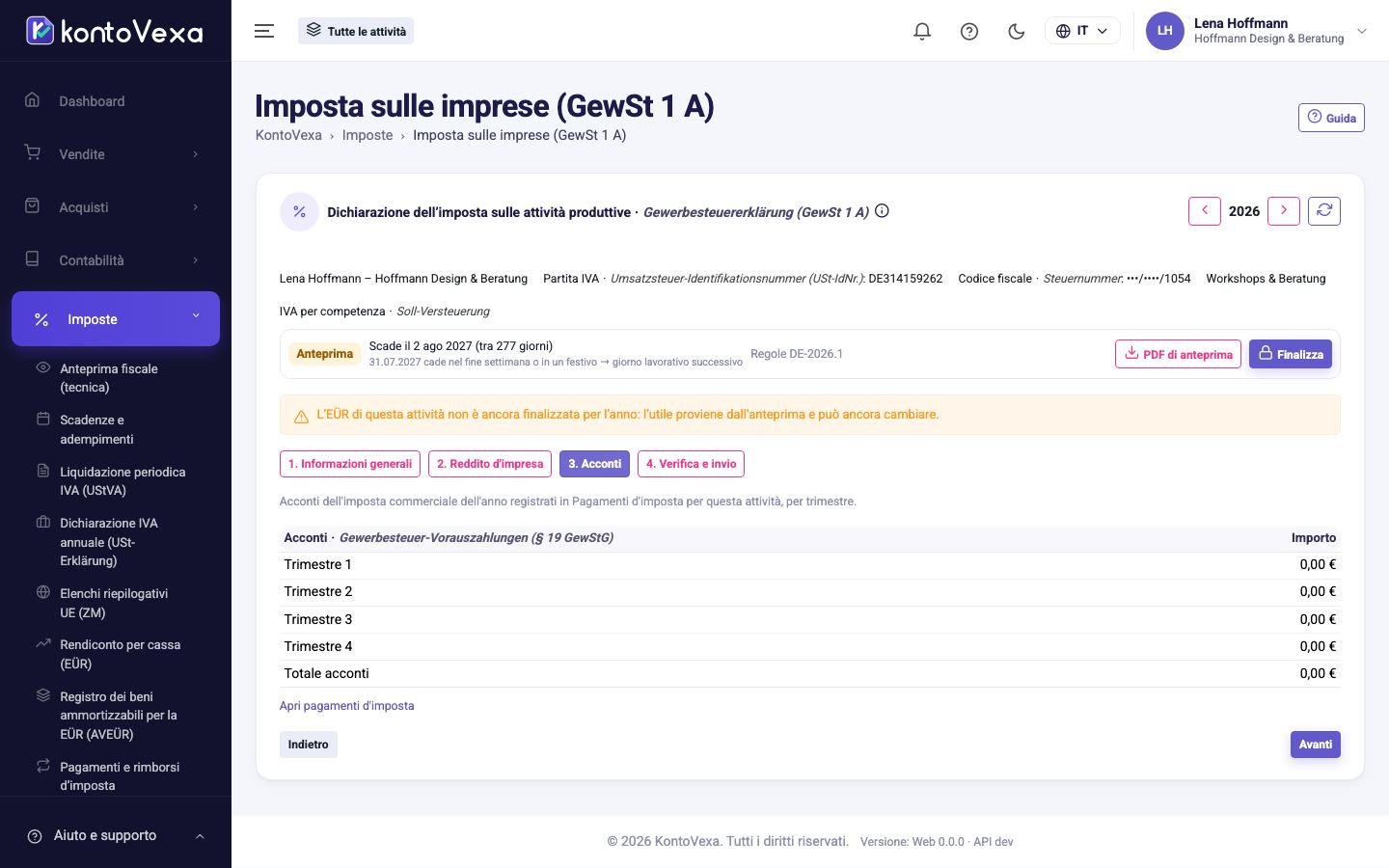The width and height of the screenshot is (1389, 868).
Task: Select the 3. Acconti tab
Action: pyautogui.click(x=594, y=464)
